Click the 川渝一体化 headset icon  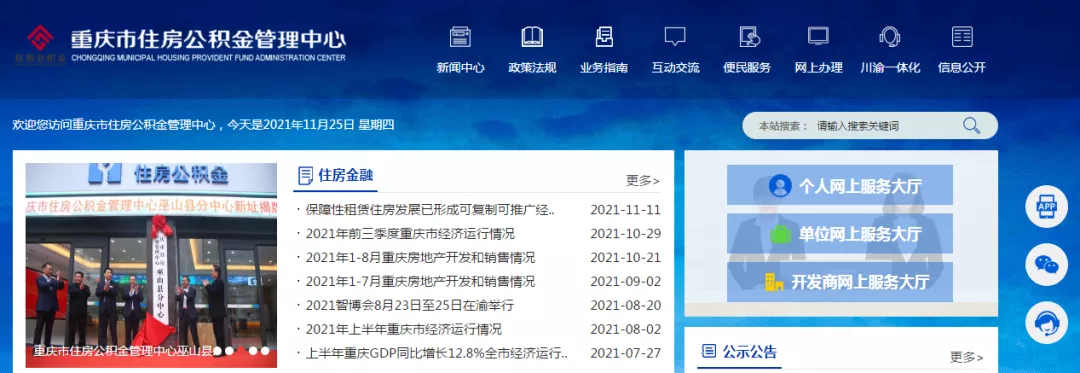tap(890, 36)
